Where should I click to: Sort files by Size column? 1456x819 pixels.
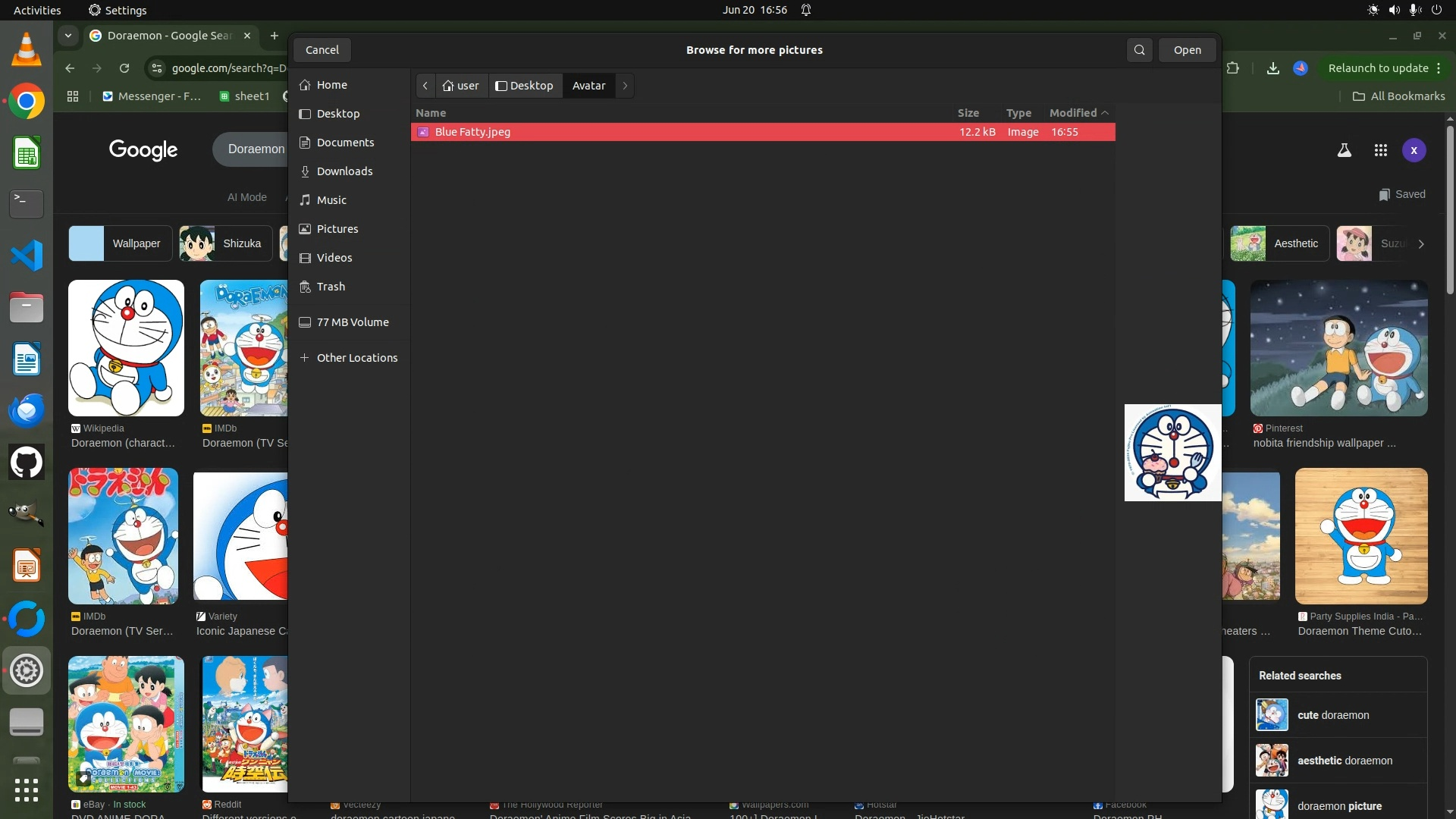click(x=968, y=113)
